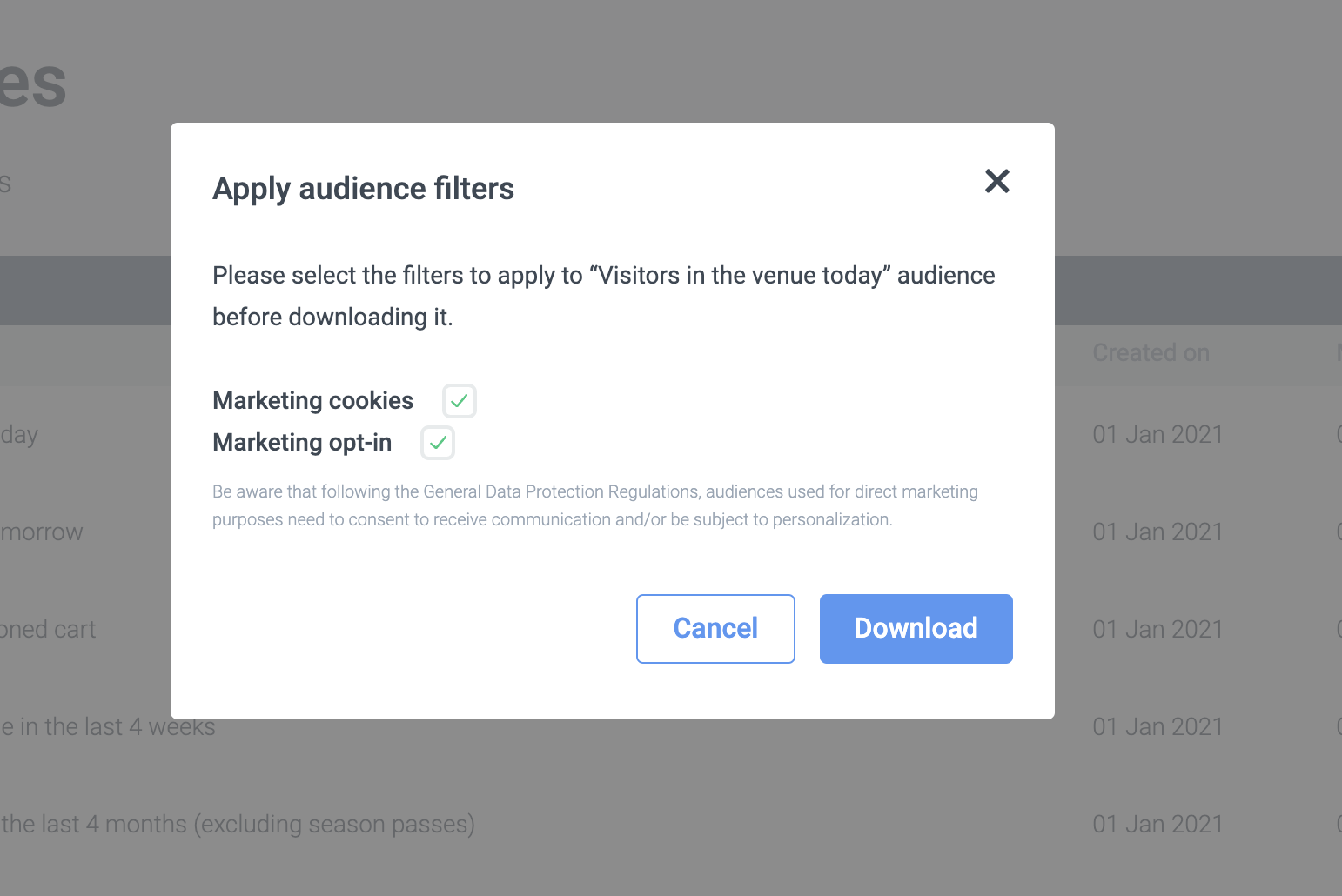
Task: Click the Marketing opt-in label
Action: point(302,443)
